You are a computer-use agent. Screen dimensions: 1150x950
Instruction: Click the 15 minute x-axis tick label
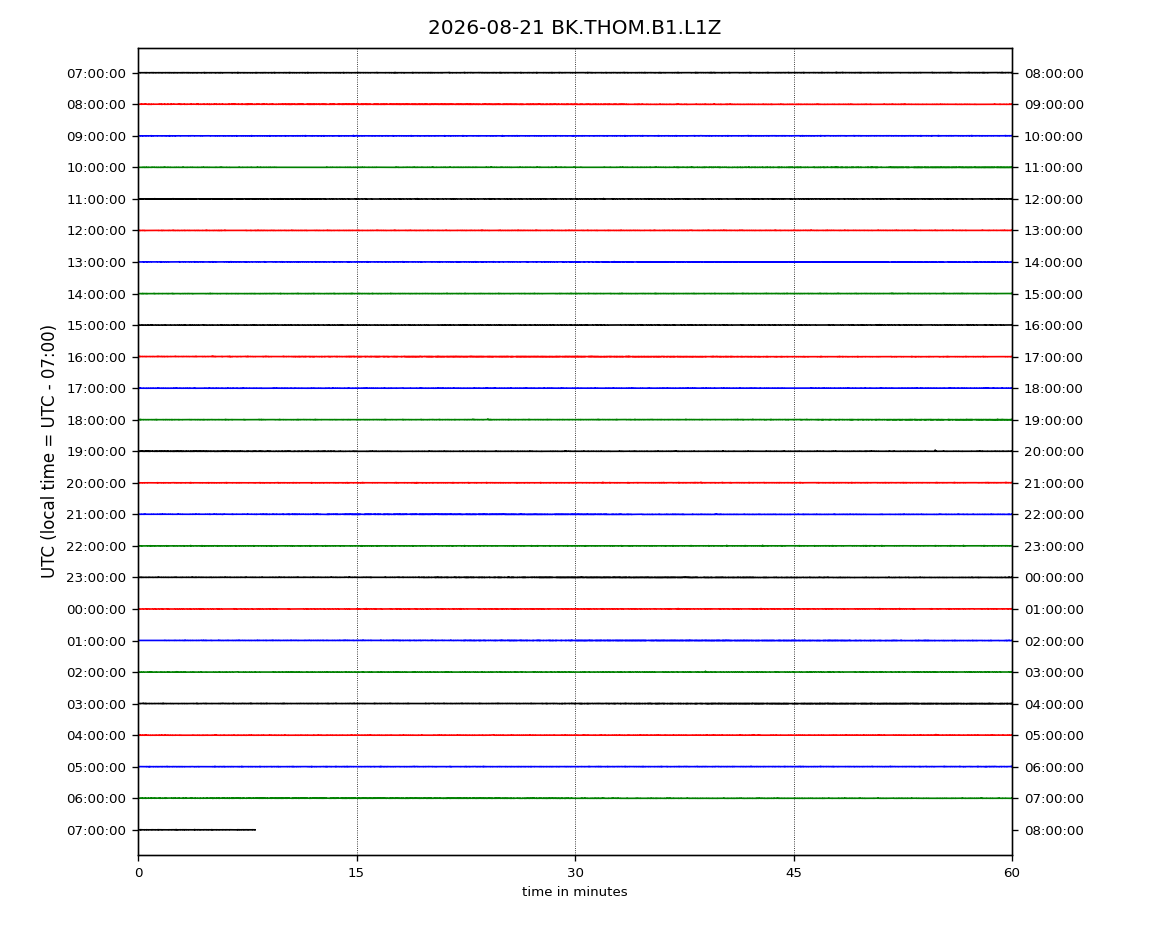pos(356,873)
